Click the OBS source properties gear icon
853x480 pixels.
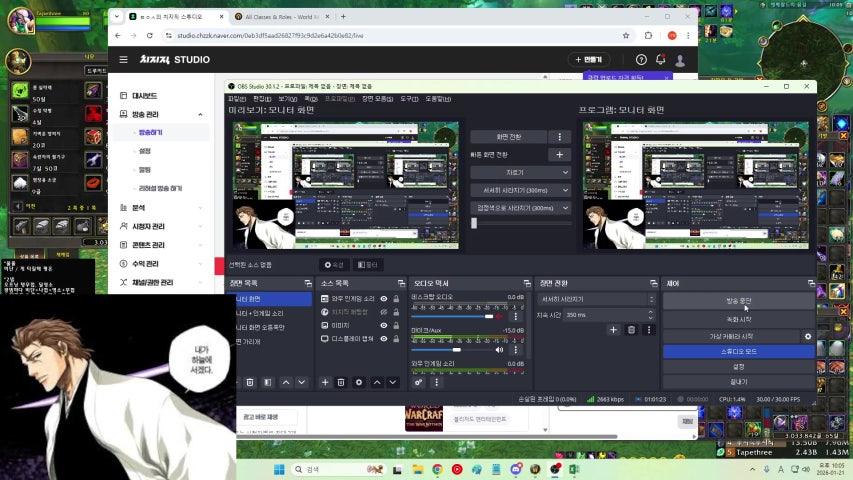[x=359, y=382]
